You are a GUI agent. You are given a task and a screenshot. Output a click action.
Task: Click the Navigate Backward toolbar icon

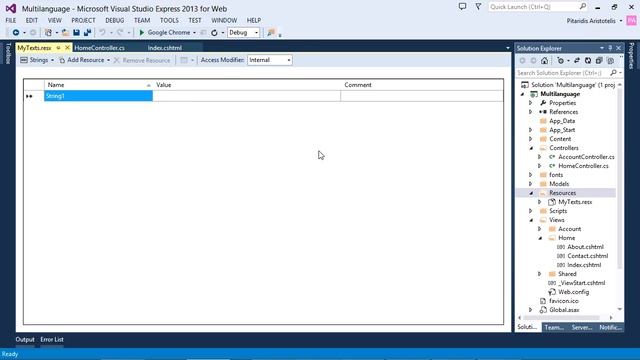tap(16, 33)
